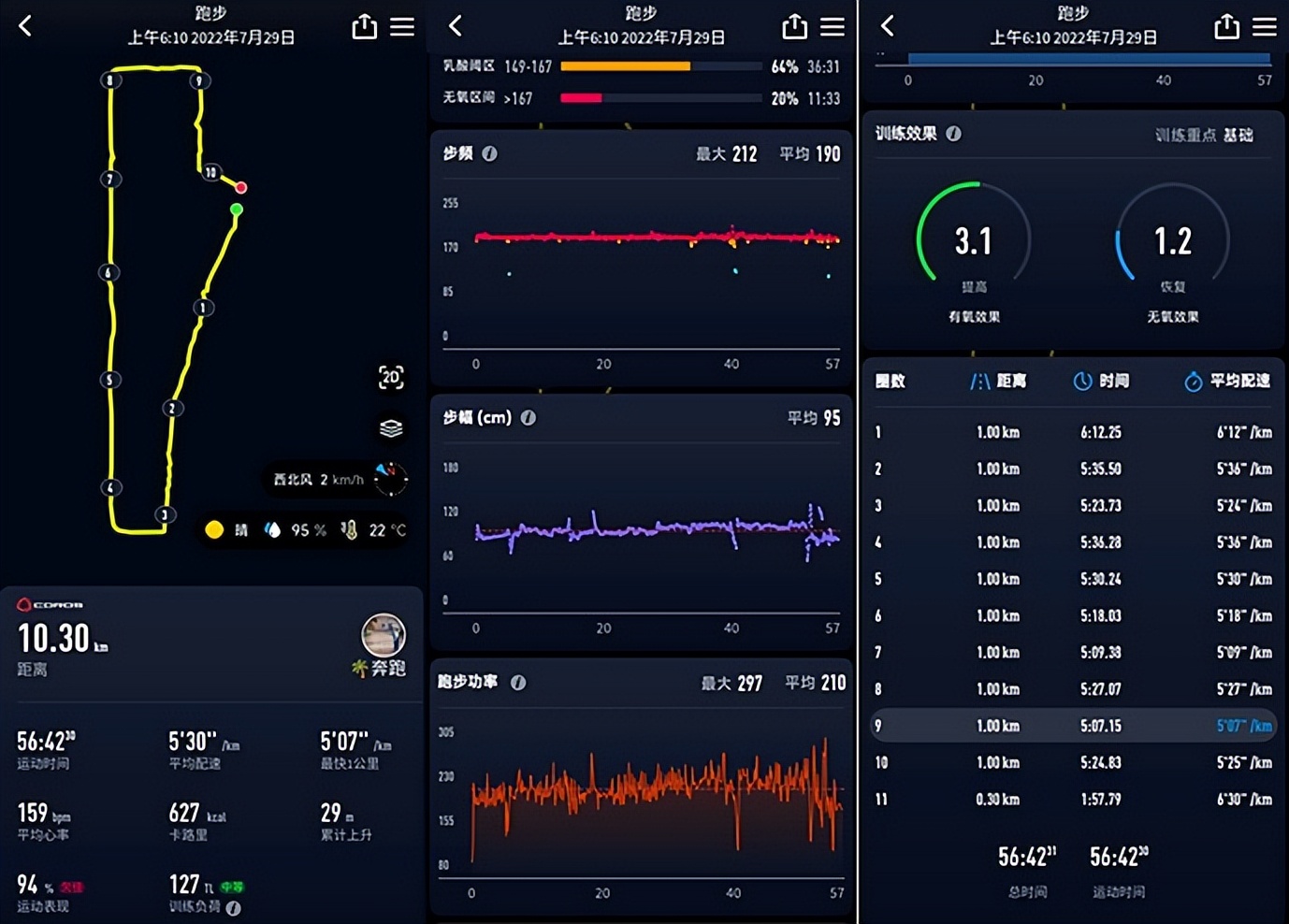Select highlighted lap 9 row with 5:07.15
This screenshot has height=924, width=1289.
1074,726
